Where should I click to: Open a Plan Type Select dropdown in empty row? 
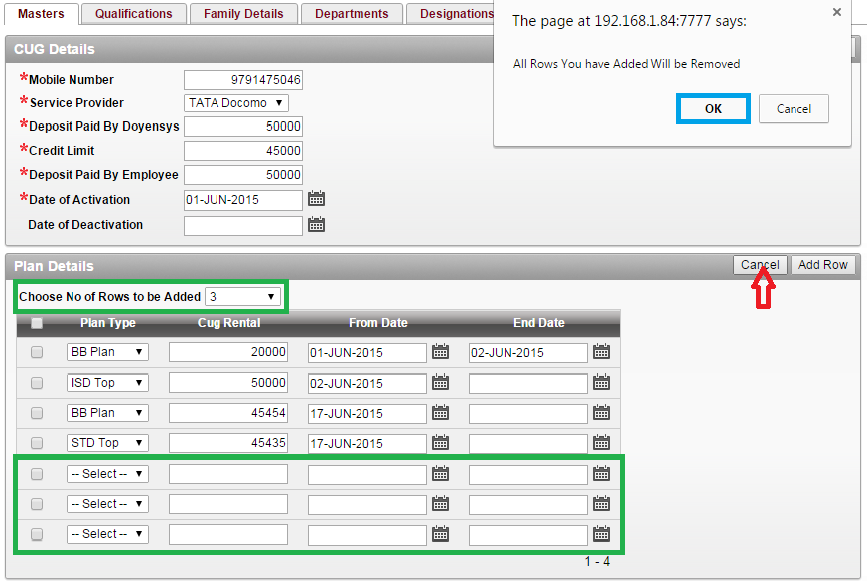(107, 473)
